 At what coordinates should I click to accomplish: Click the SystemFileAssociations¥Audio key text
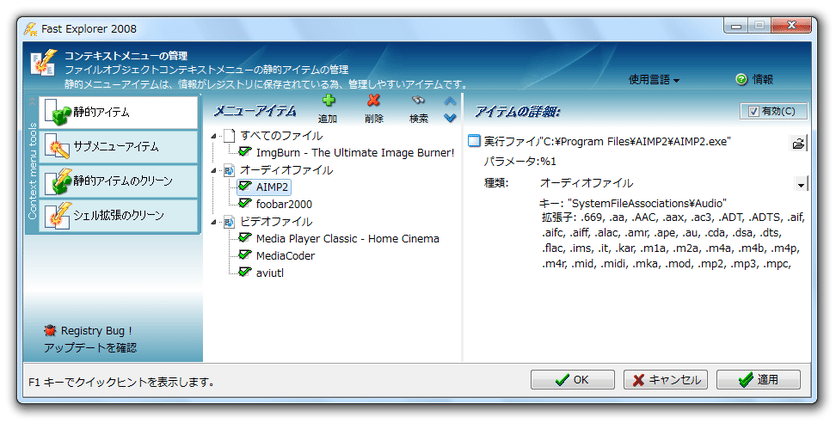coord(647,203)
